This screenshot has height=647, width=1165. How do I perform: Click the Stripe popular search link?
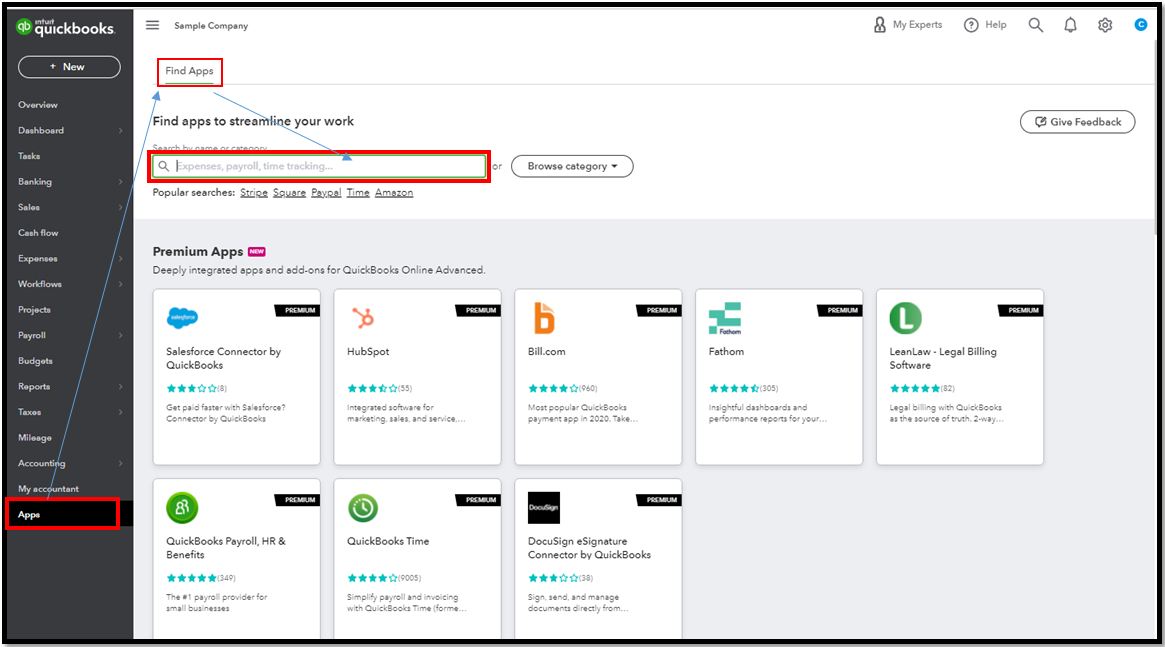[254, 193]
